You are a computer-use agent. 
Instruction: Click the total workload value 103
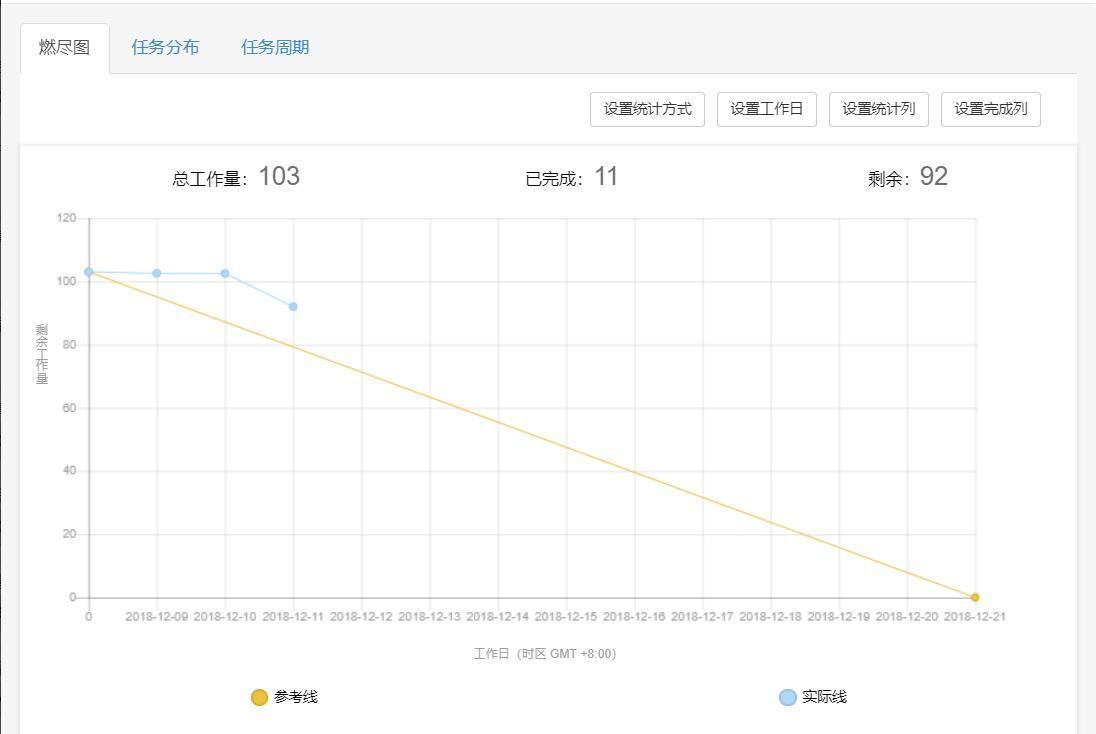(279, 176)
